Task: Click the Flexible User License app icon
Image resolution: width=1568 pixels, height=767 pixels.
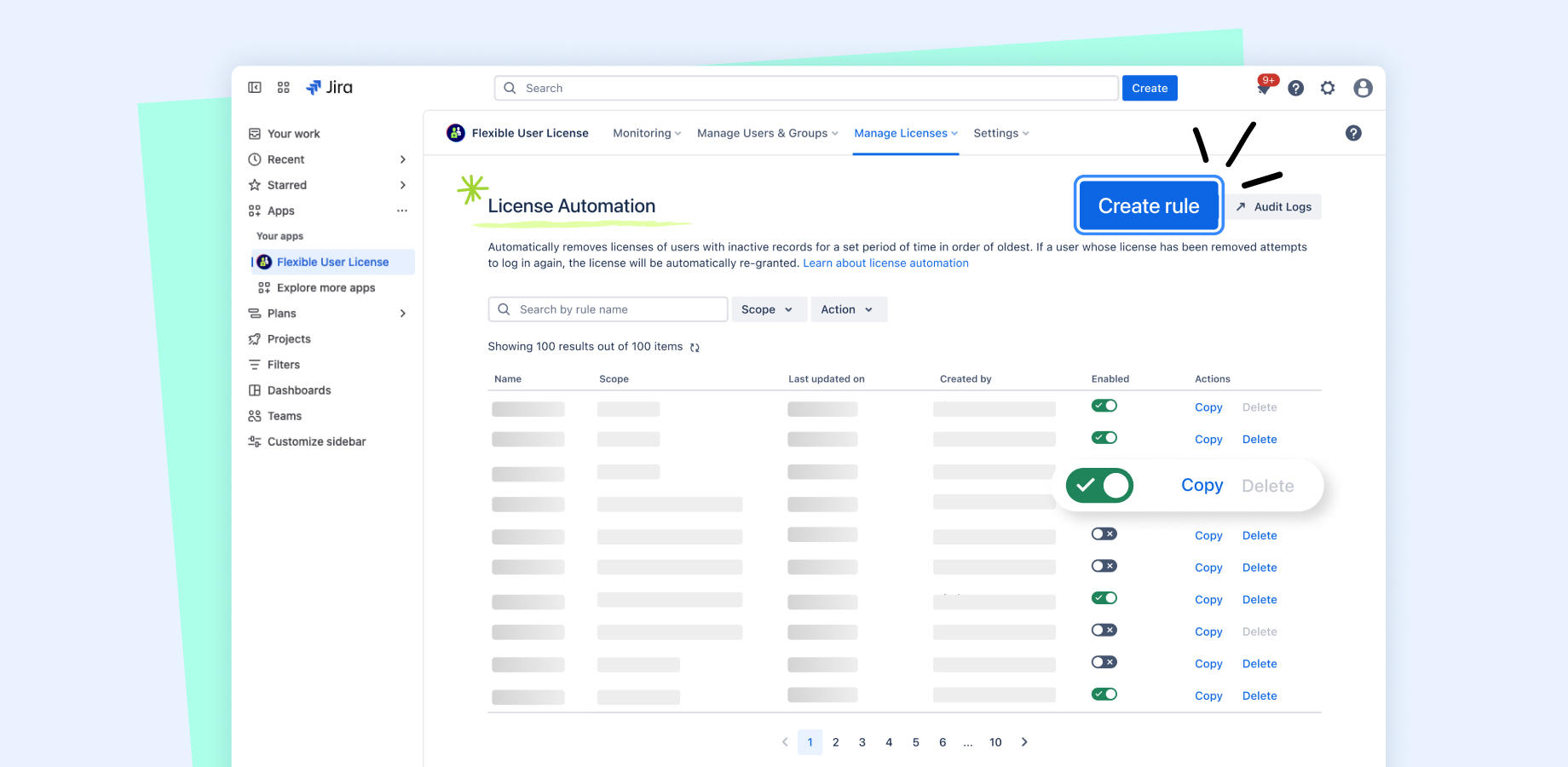Action: tap(457, 132)
